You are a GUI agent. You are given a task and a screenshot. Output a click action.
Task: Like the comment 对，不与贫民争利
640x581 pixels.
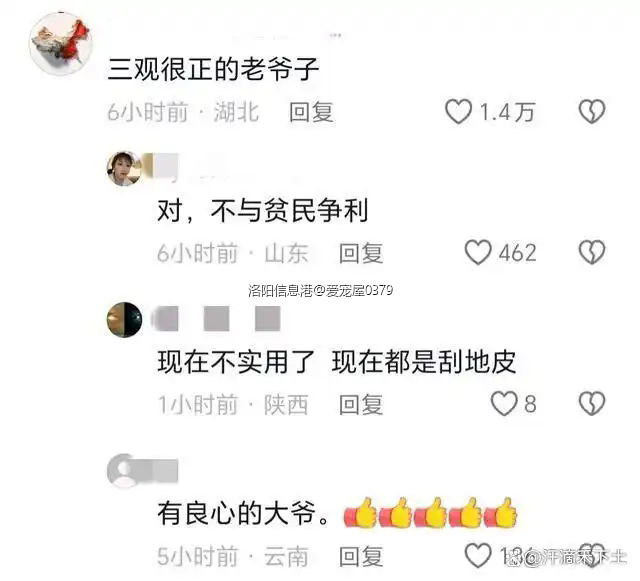pyautogui.click(x=478, y=252)
